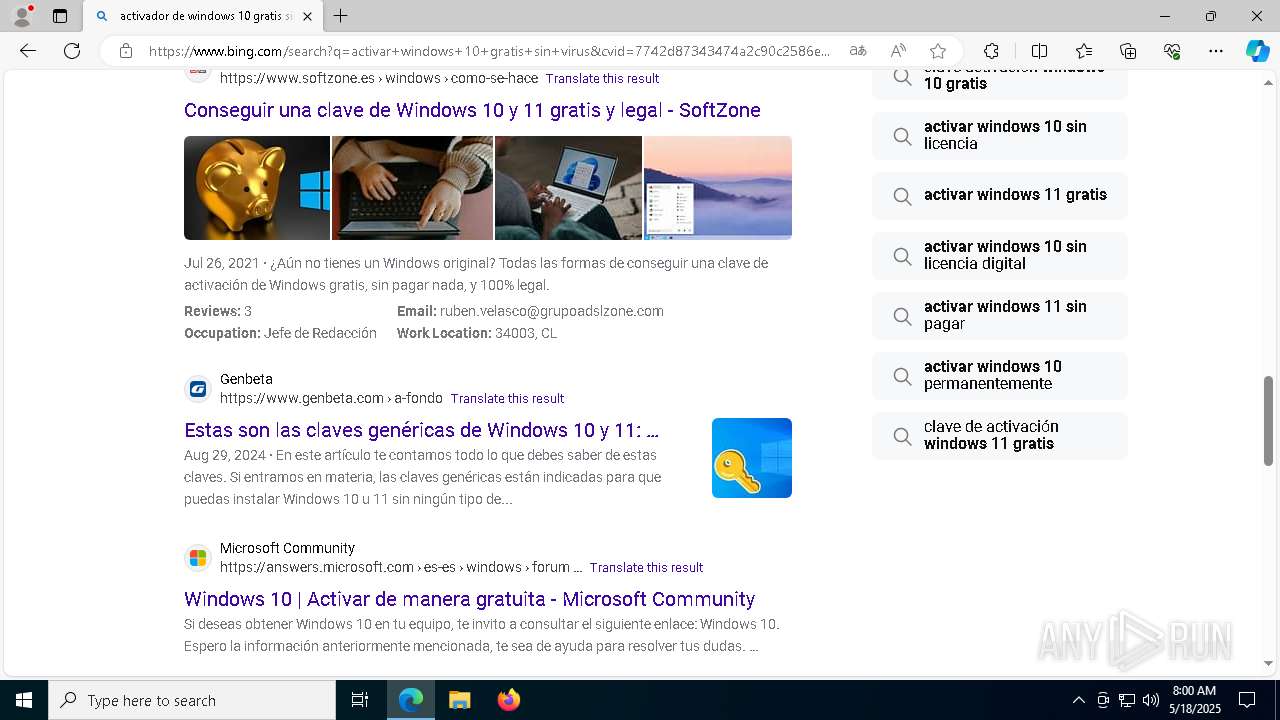Refresh the current page
Viewport: 1280px width, 720px height.
click(x=72, y=51)
